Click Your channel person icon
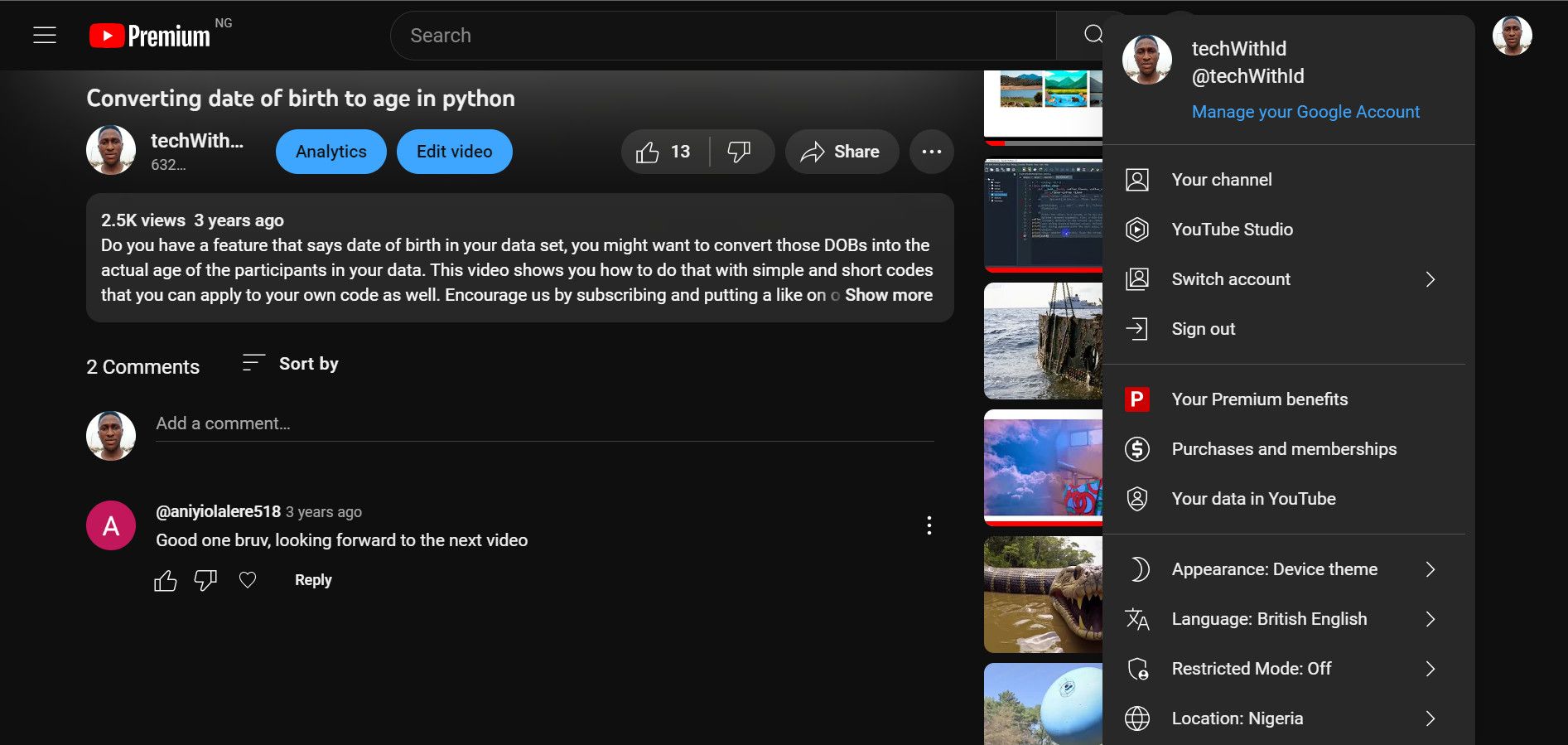 [x=1137, y=180]
